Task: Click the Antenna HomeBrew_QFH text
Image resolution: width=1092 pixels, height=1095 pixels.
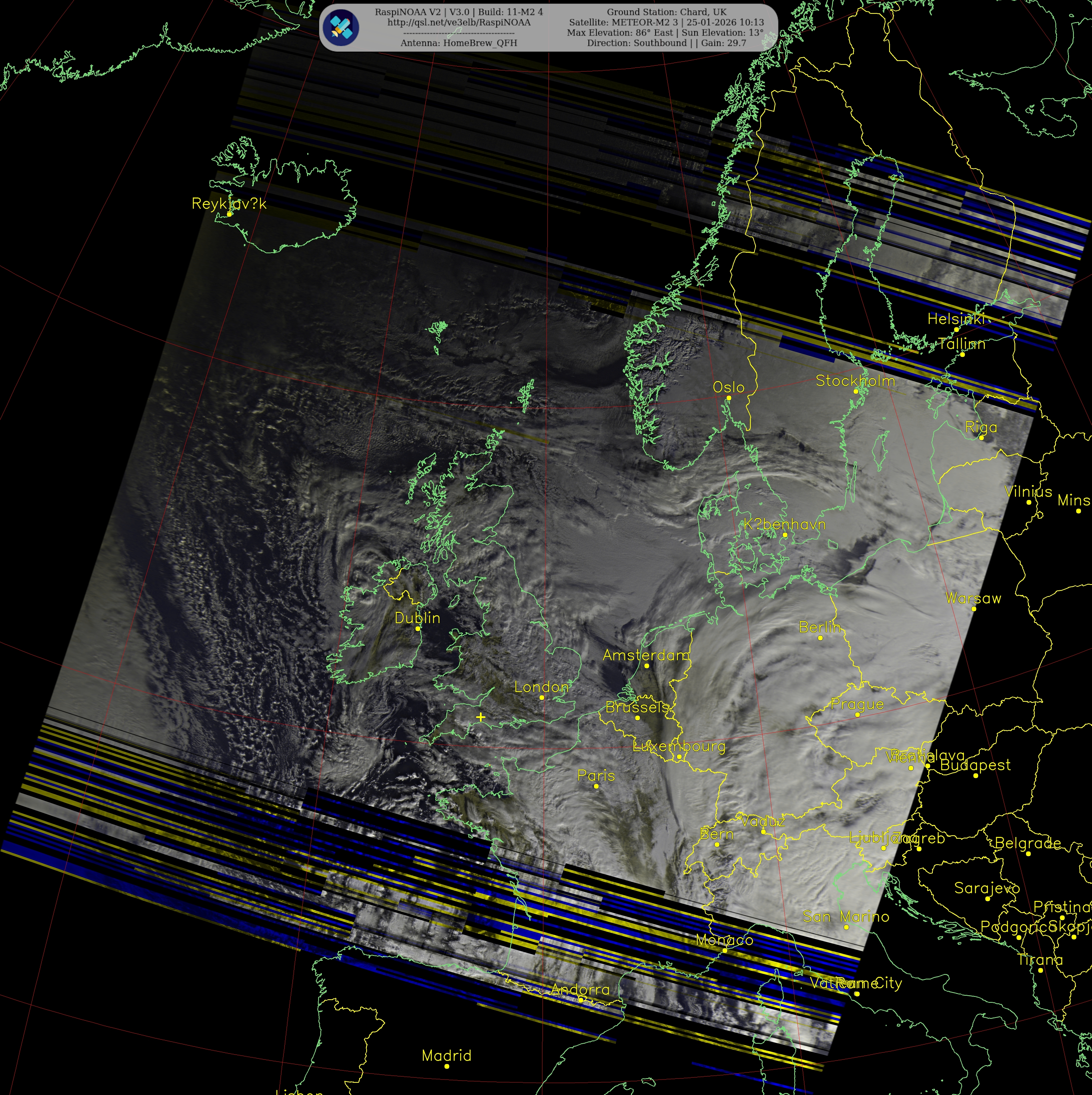Action: click(459, 43)
